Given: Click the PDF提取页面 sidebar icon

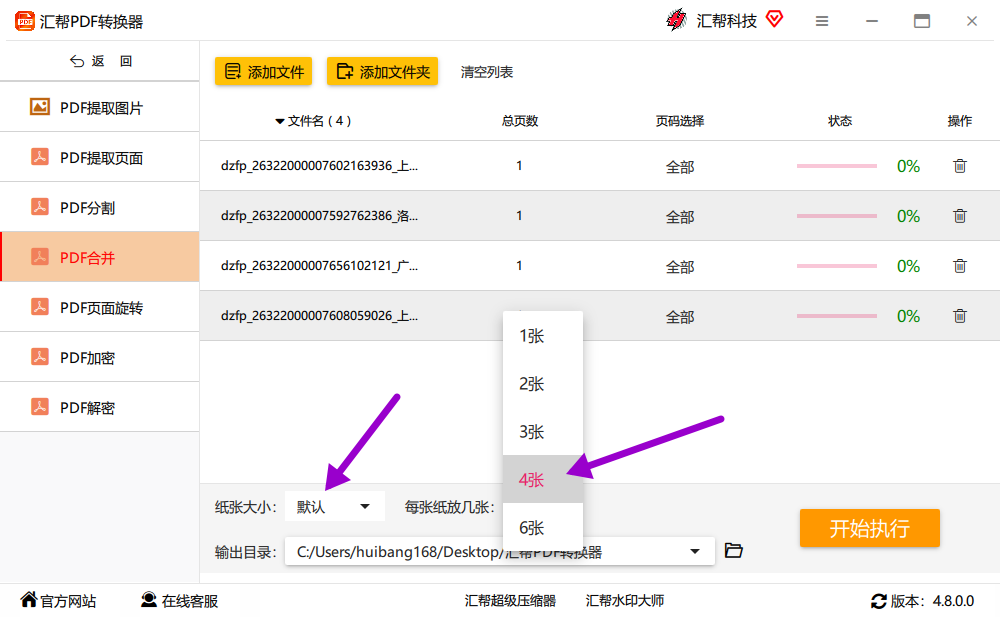Looking at the screenshot, I should click(x=40, y=156).
